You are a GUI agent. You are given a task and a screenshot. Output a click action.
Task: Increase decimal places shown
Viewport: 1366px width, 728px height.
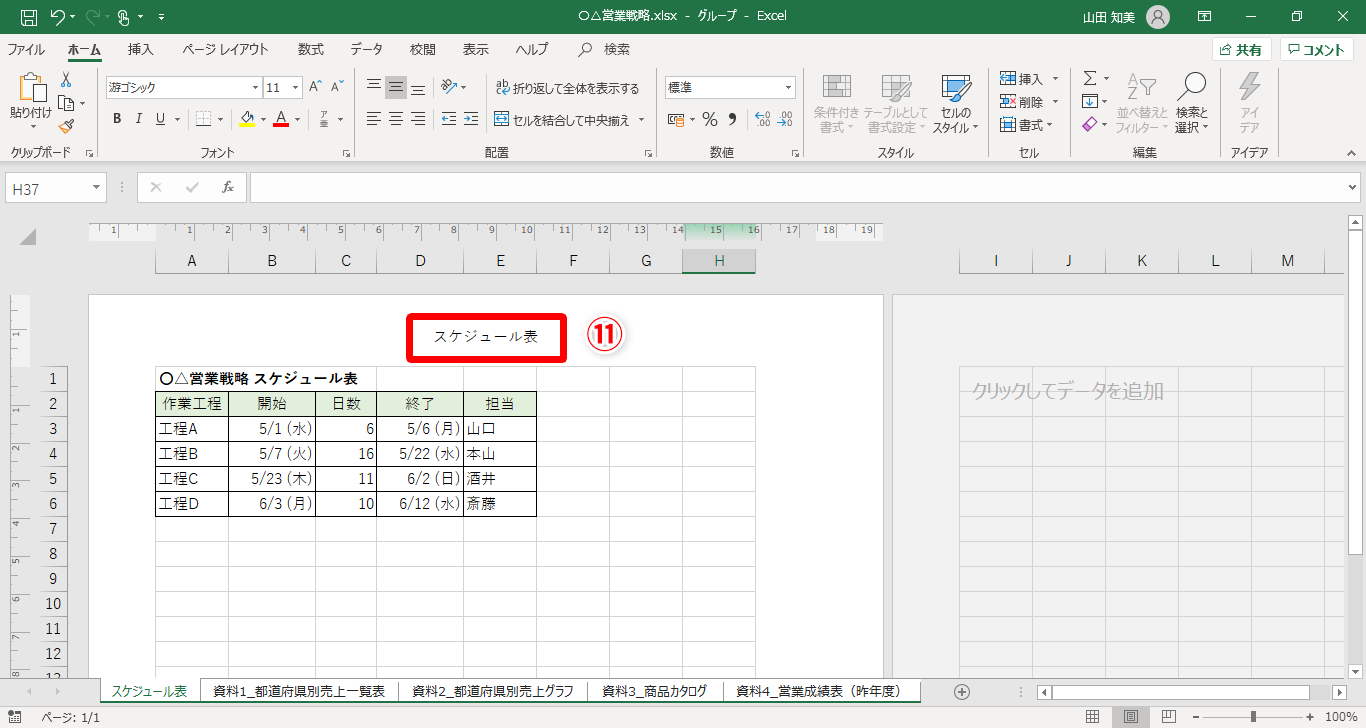(762, 120)
